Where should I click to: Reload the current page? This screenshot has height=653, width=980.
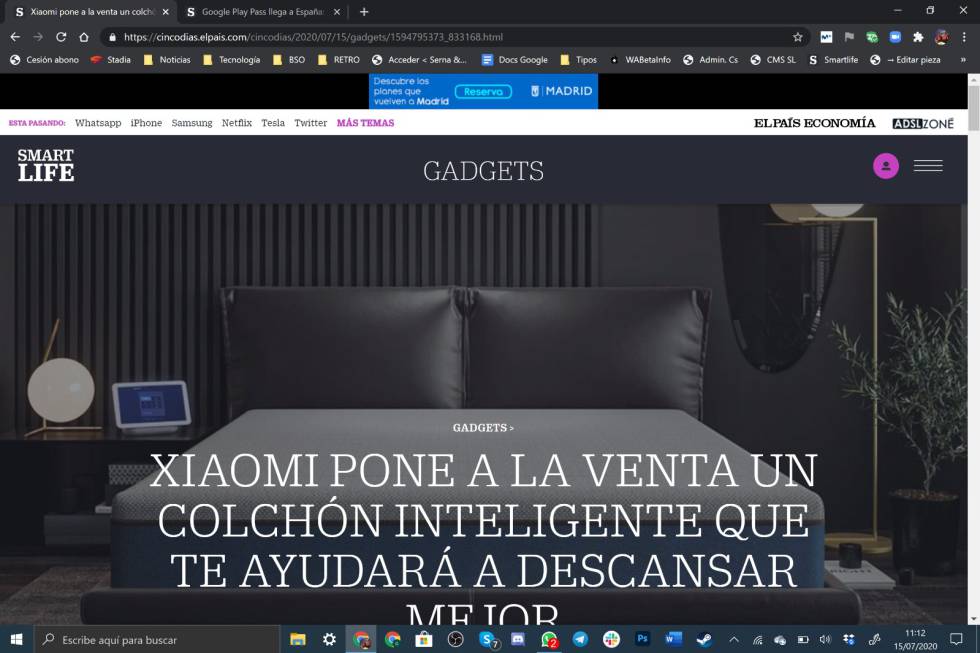61,37
